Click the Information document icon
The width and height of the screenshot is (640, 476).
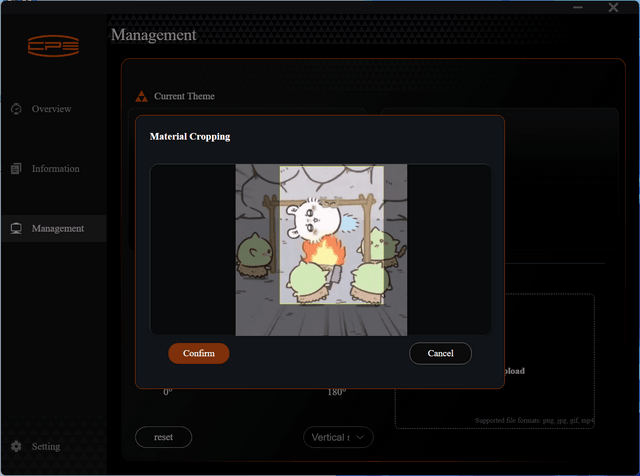click(x=16, y=169)
